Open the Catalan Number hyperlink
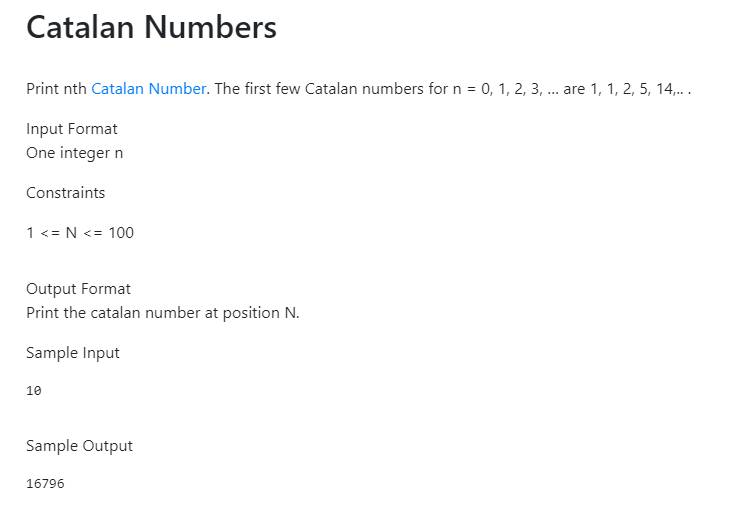Screen dimensions: 738x513 click(148, 89)
